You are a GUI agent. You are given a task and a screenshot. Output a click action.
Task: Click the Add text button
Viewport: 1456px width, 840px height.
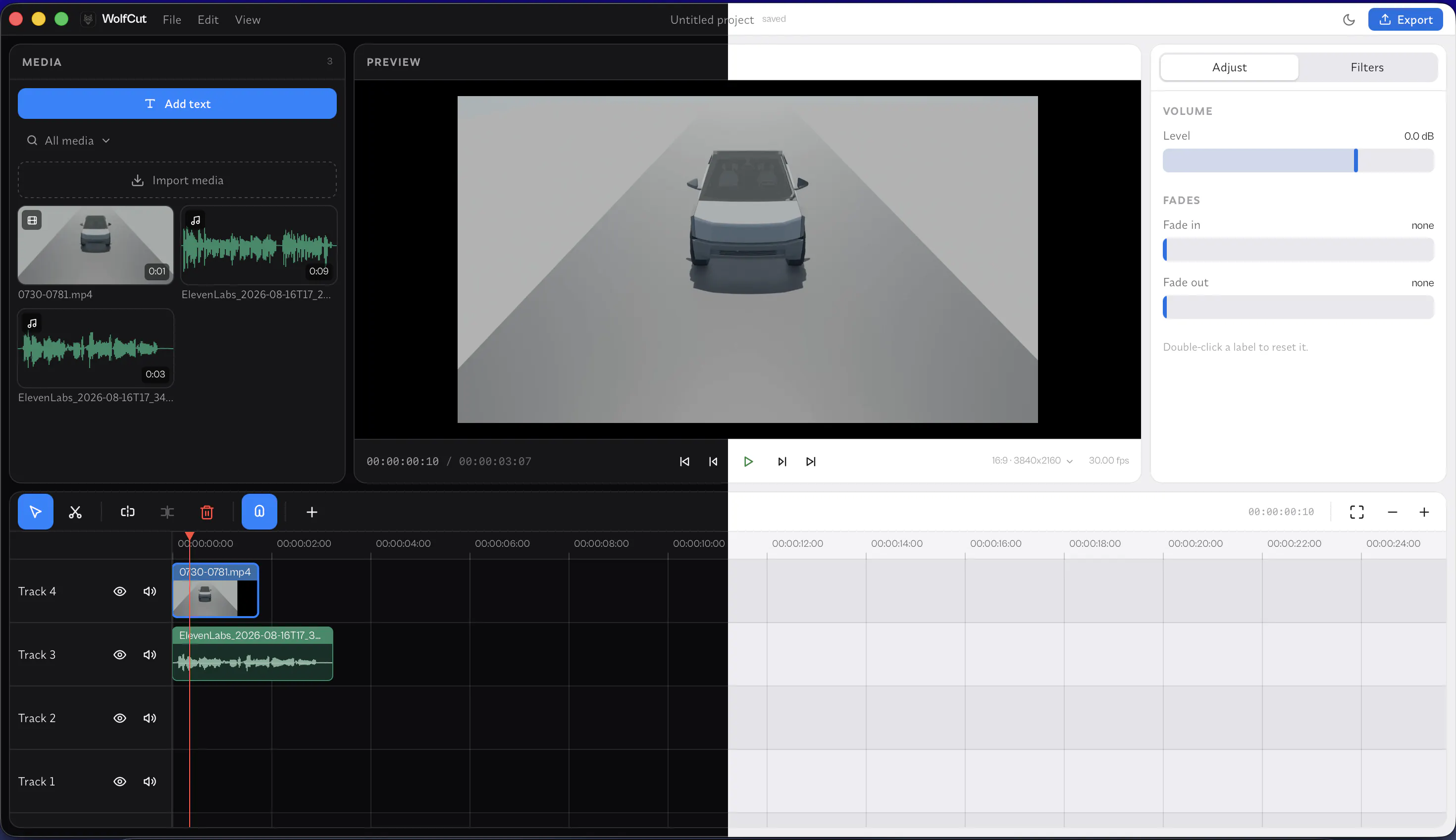[177, 104]
